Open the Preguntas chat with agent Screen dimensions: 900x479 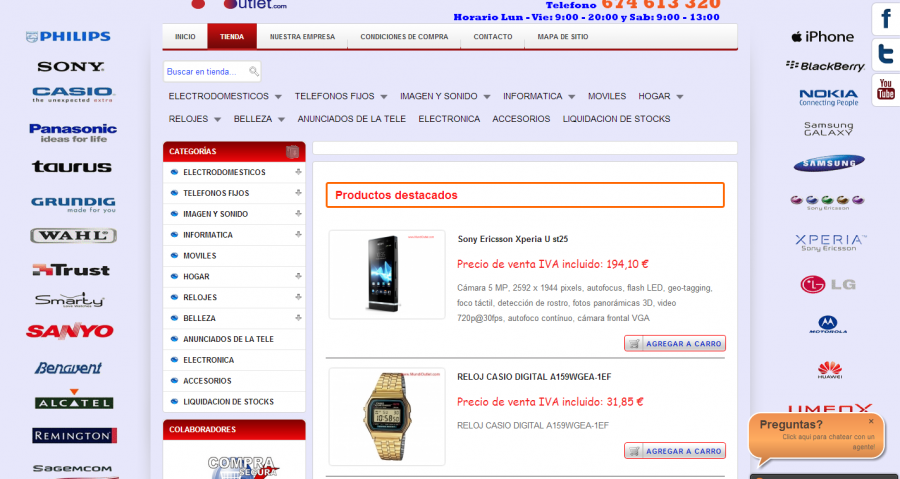point(817,437)
